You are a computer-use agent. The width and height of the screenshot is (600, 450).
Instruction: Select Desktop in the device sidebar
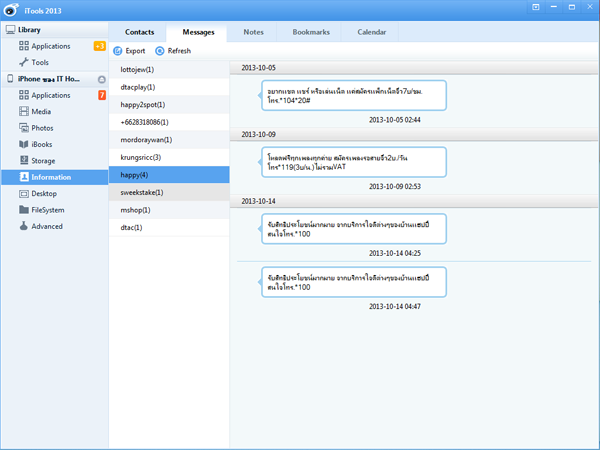pos(43,193)
